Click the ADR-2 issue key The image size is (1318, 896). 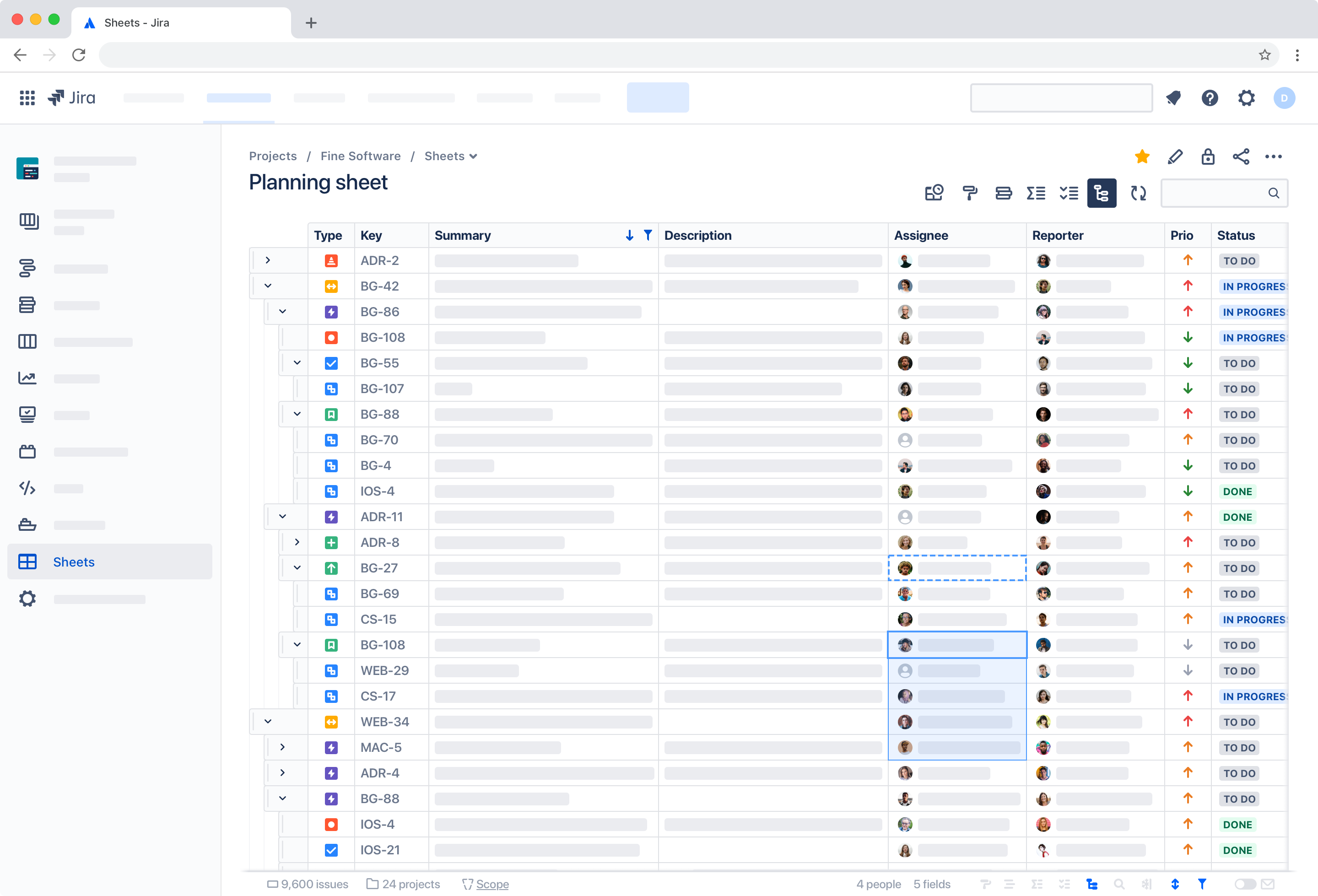click(x=379, y=260)
